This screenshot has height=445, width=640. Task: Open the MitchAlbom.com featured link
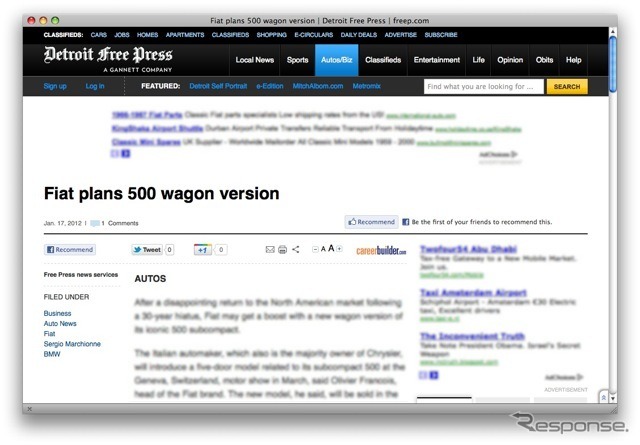point(318,86)
